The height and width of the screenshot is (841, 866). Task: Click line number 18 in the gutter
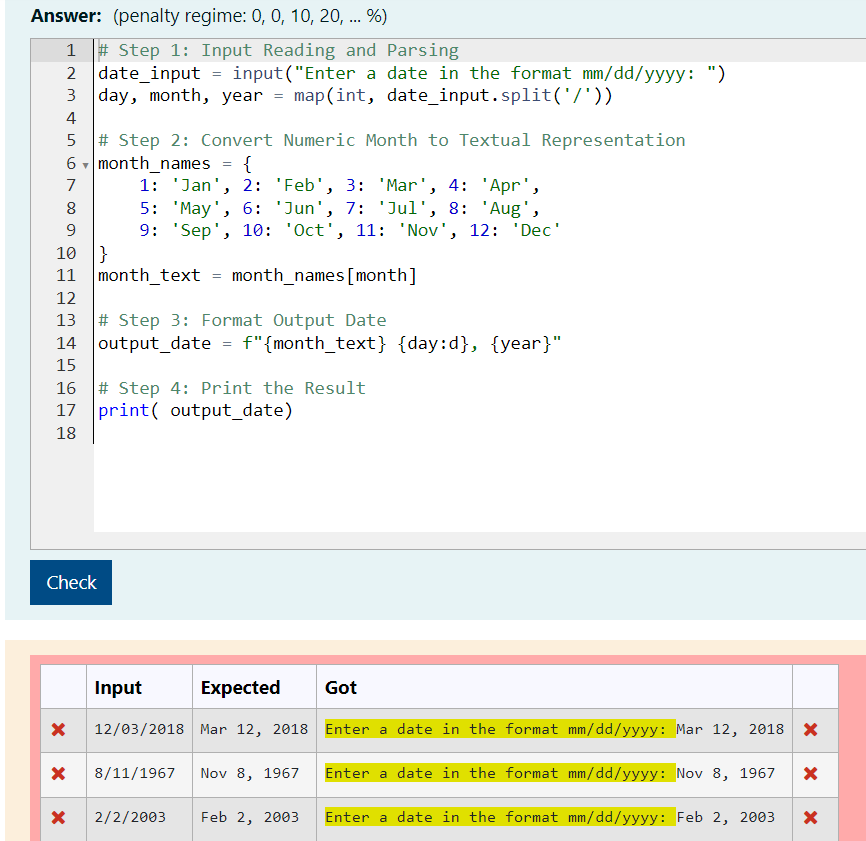66,433
